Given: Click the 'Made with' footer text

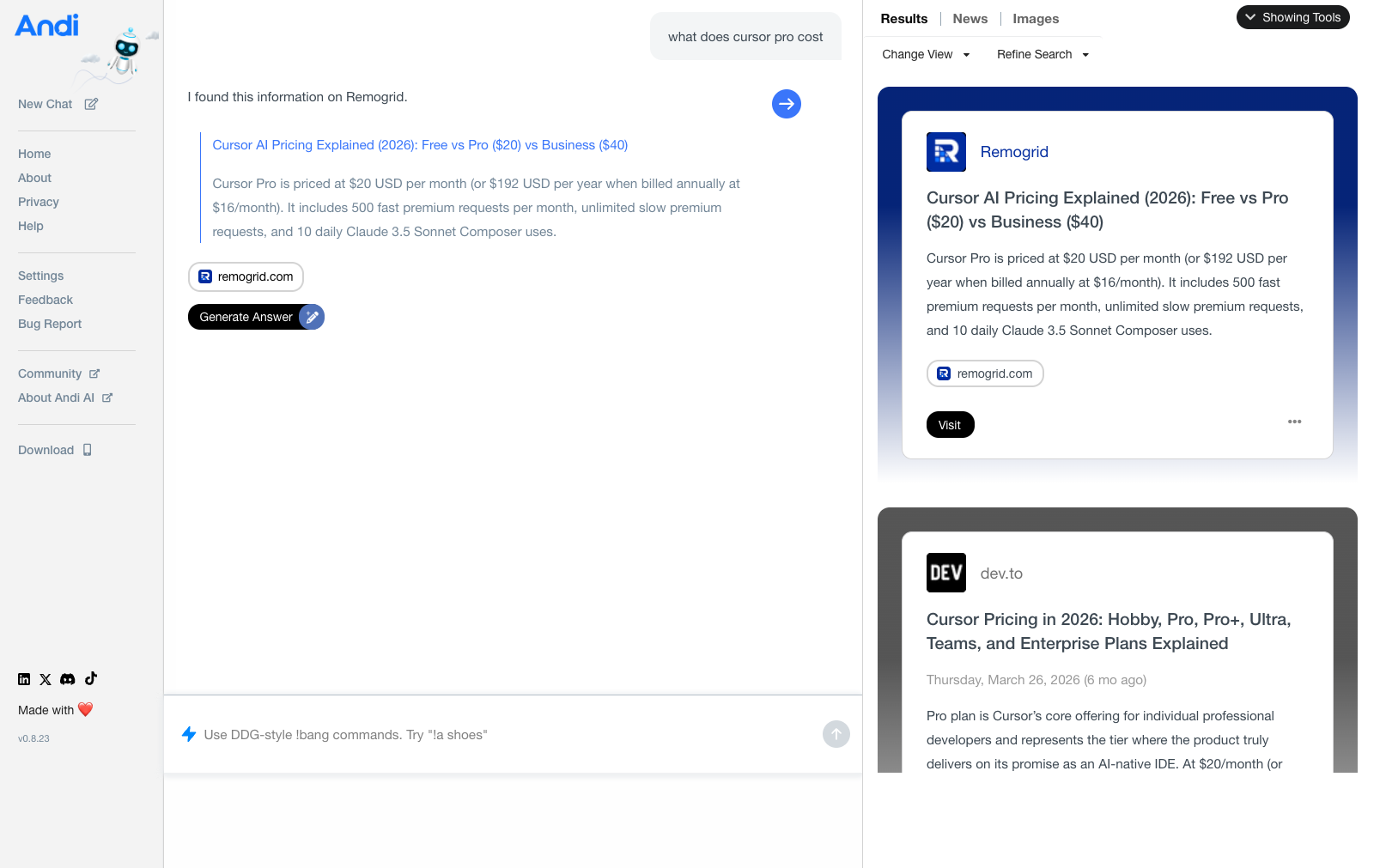Looking at the screenshot, I should [x=46, y=710].
